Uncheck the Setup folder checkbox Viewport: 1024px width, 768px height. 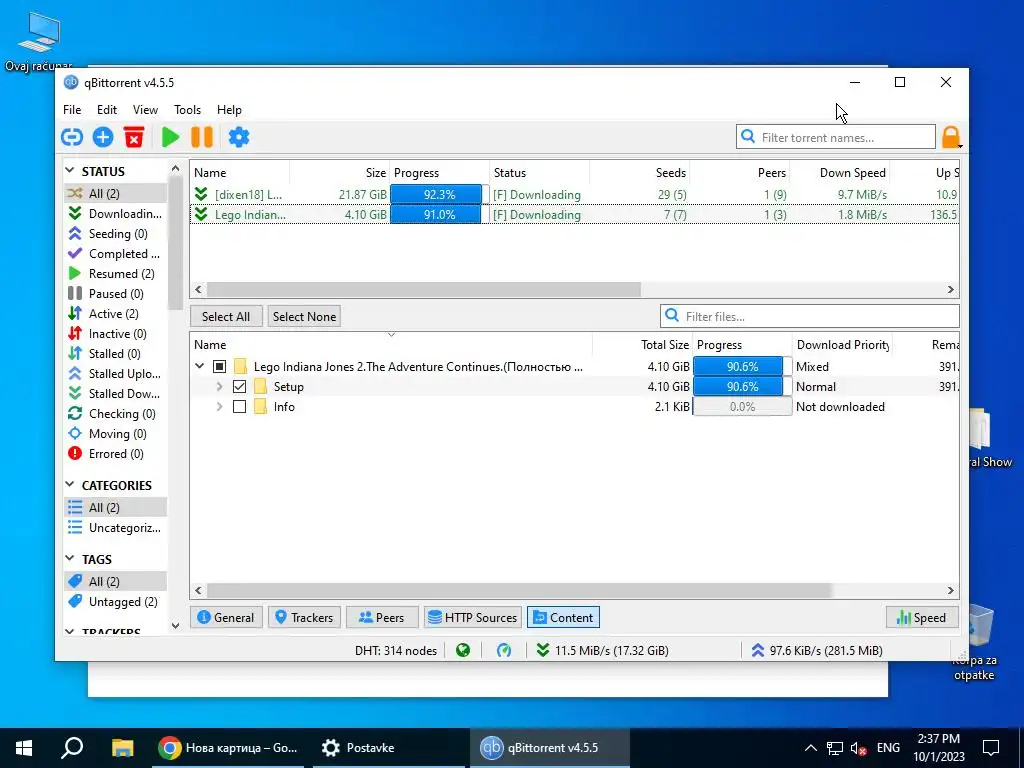point(240,387)
